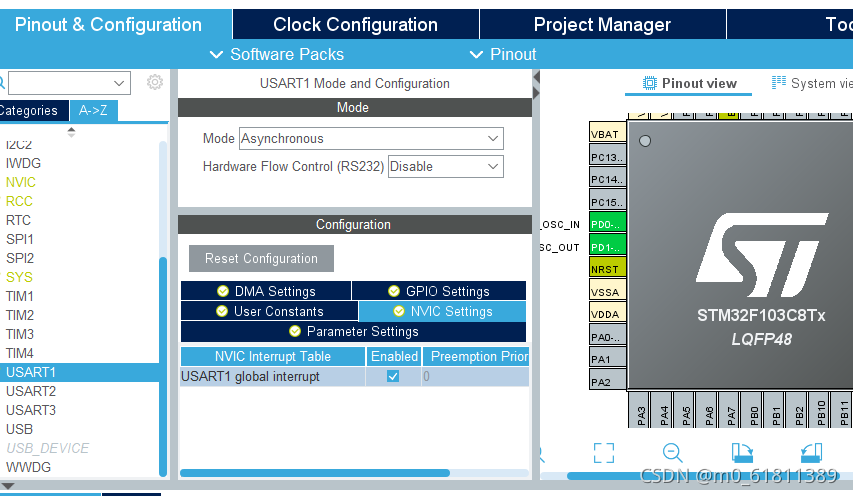This screenshot has height=496, width=853.
Task: Select USB in the peripheral list
Action: tap(19, 429)
